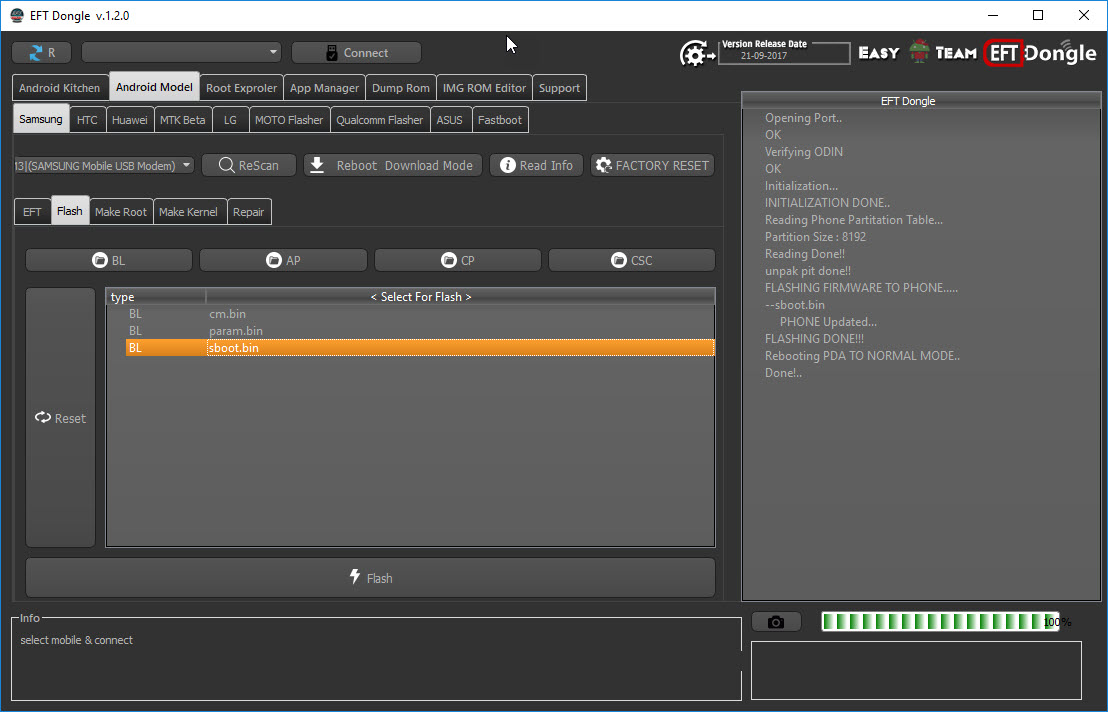The image size is (1108, 712).
Task: Click the type column header
Action: tap(156, 297)
